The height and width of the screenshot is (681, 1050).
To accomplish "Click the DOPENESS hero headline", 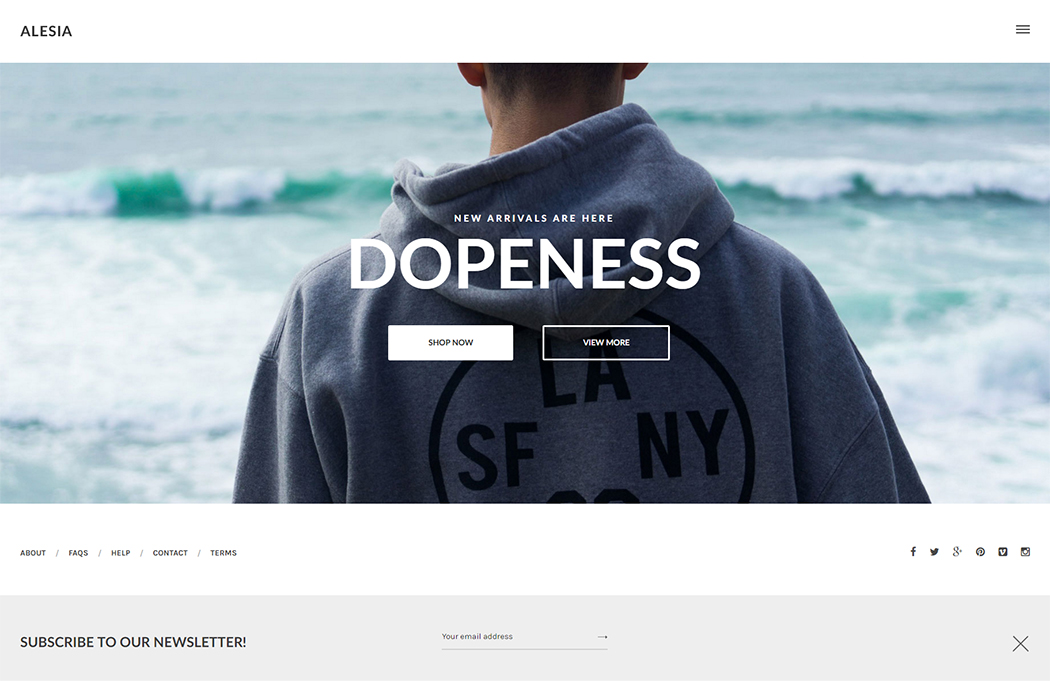I will tap(524, 264).
